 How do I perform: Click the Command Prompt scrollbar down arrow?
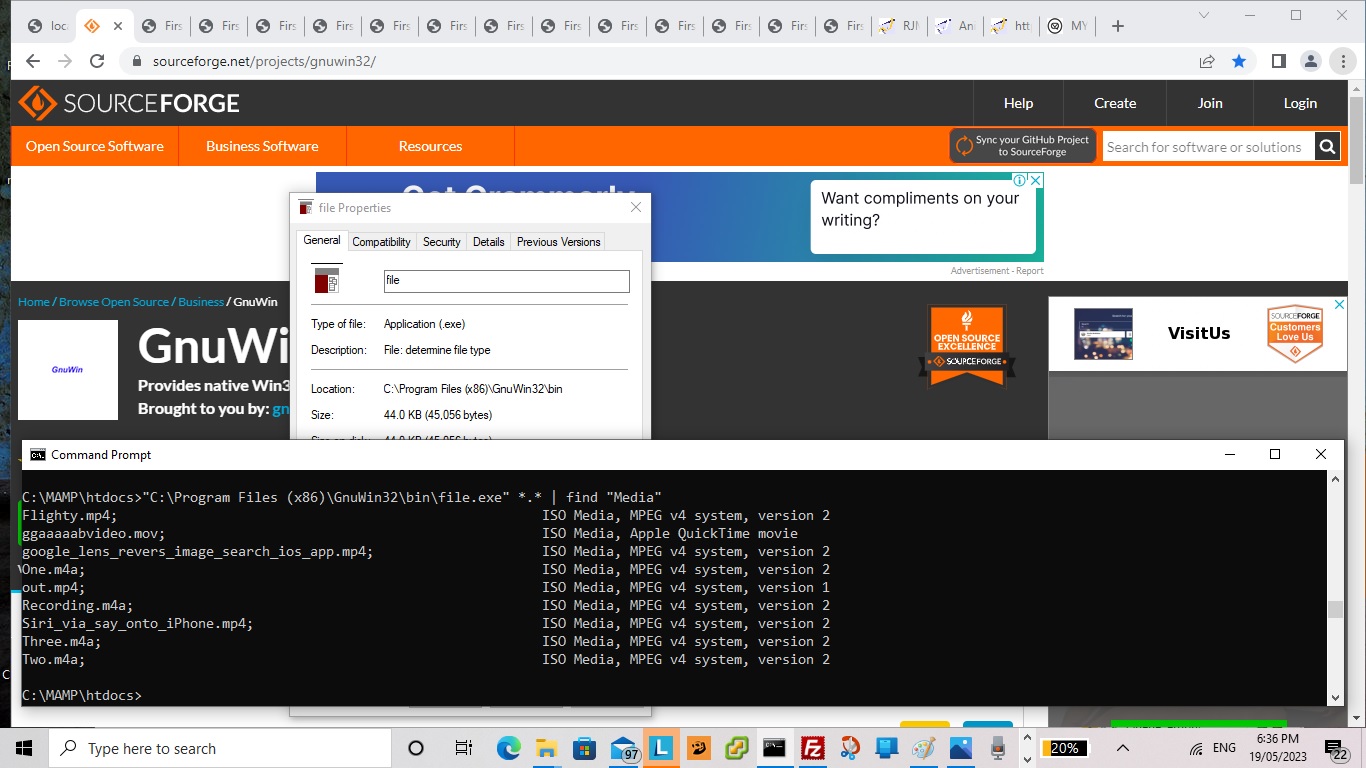click(1335, 697)
